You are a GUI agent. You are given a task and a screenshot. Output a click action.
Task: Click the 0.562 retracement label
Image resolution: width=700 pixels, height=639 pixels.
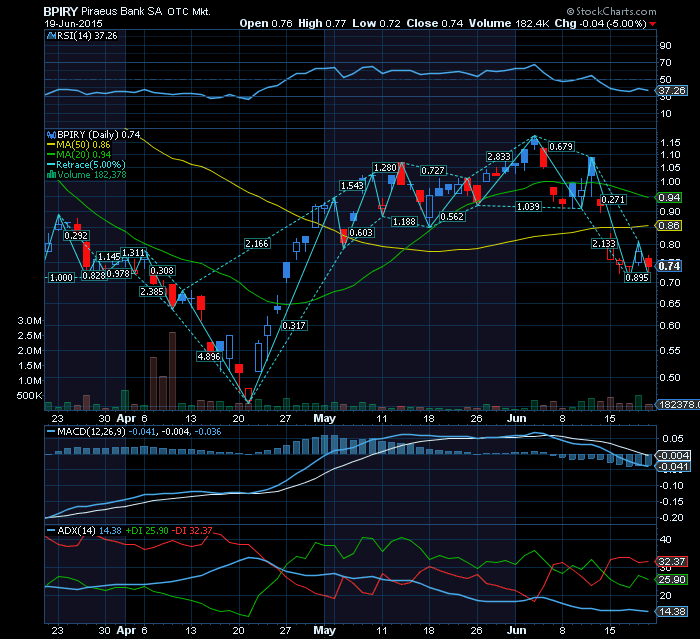point(452,217)
